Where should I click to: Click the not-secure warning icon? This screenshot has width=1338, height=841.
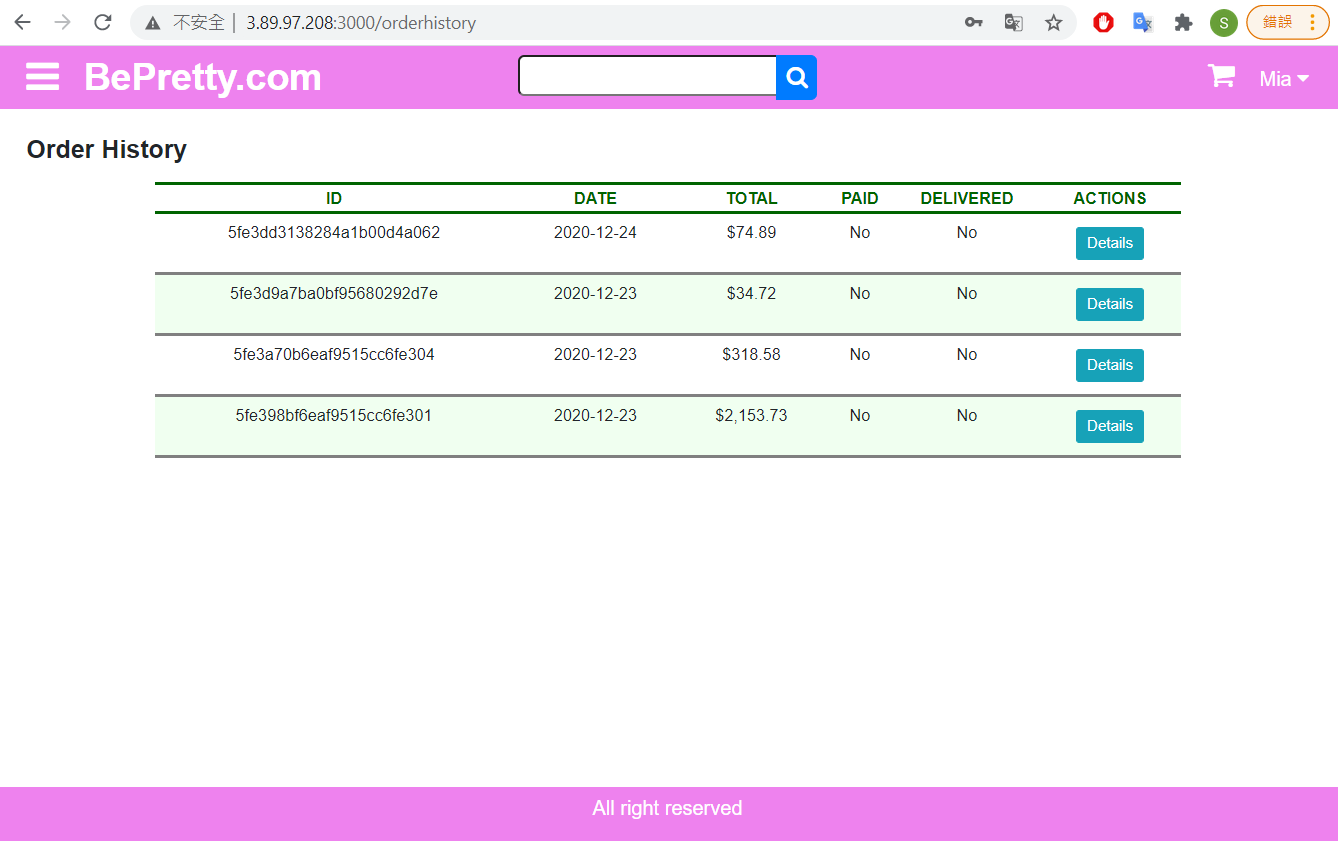(x=153, y=22)
